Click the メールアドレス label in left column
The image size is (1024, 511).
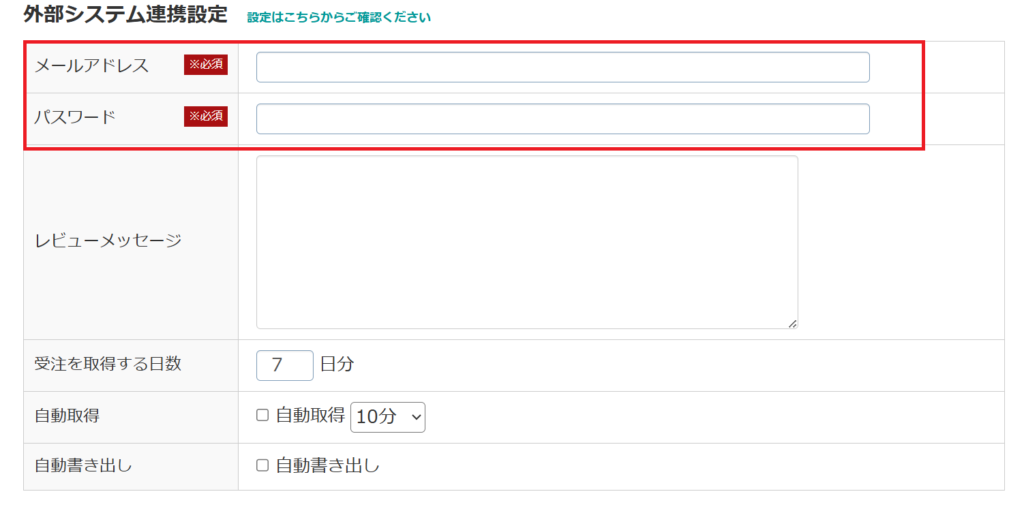[x=91, y=66]
